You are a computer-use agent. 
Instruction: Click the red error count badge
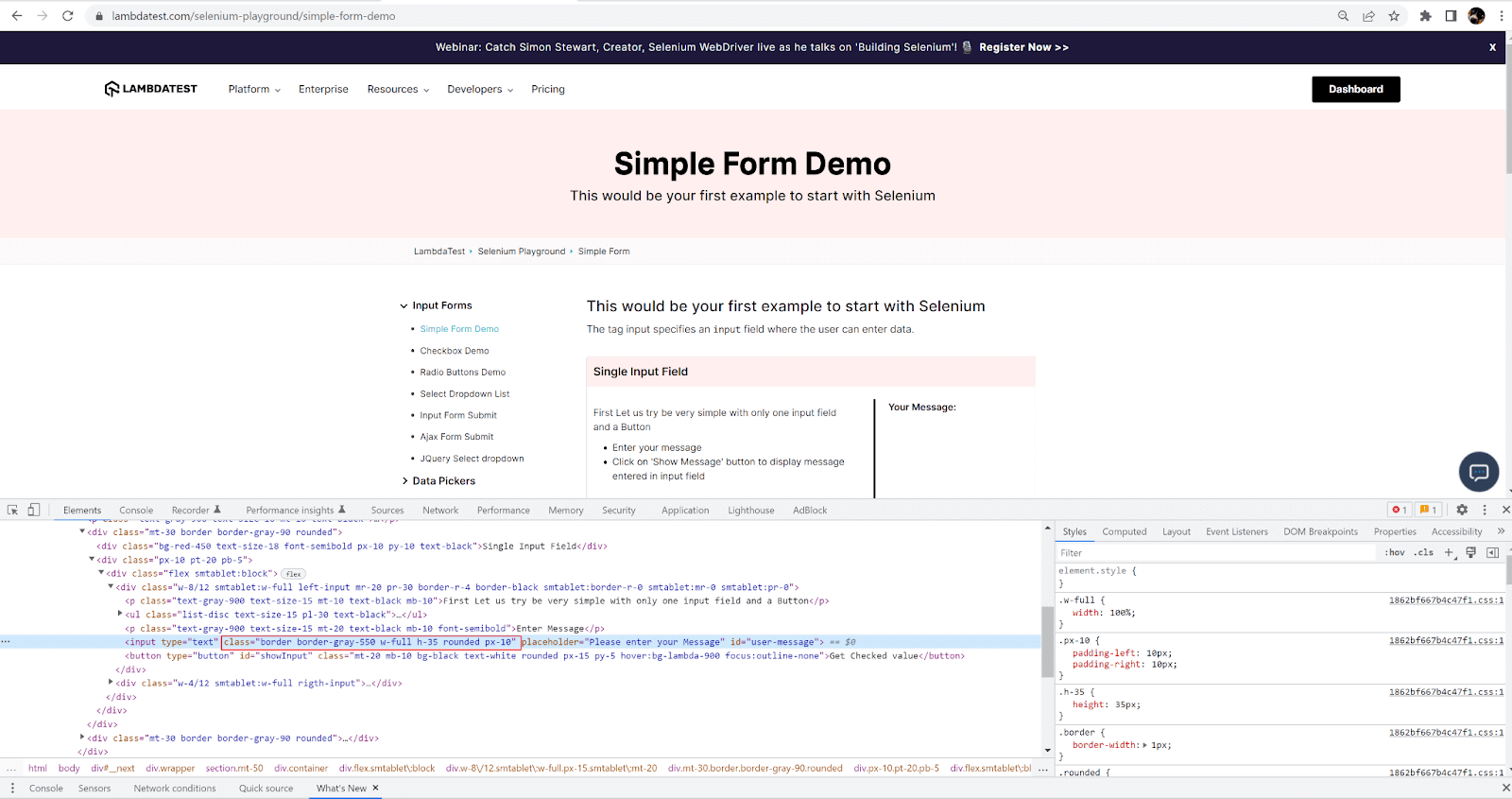(x=1400, y=510)
